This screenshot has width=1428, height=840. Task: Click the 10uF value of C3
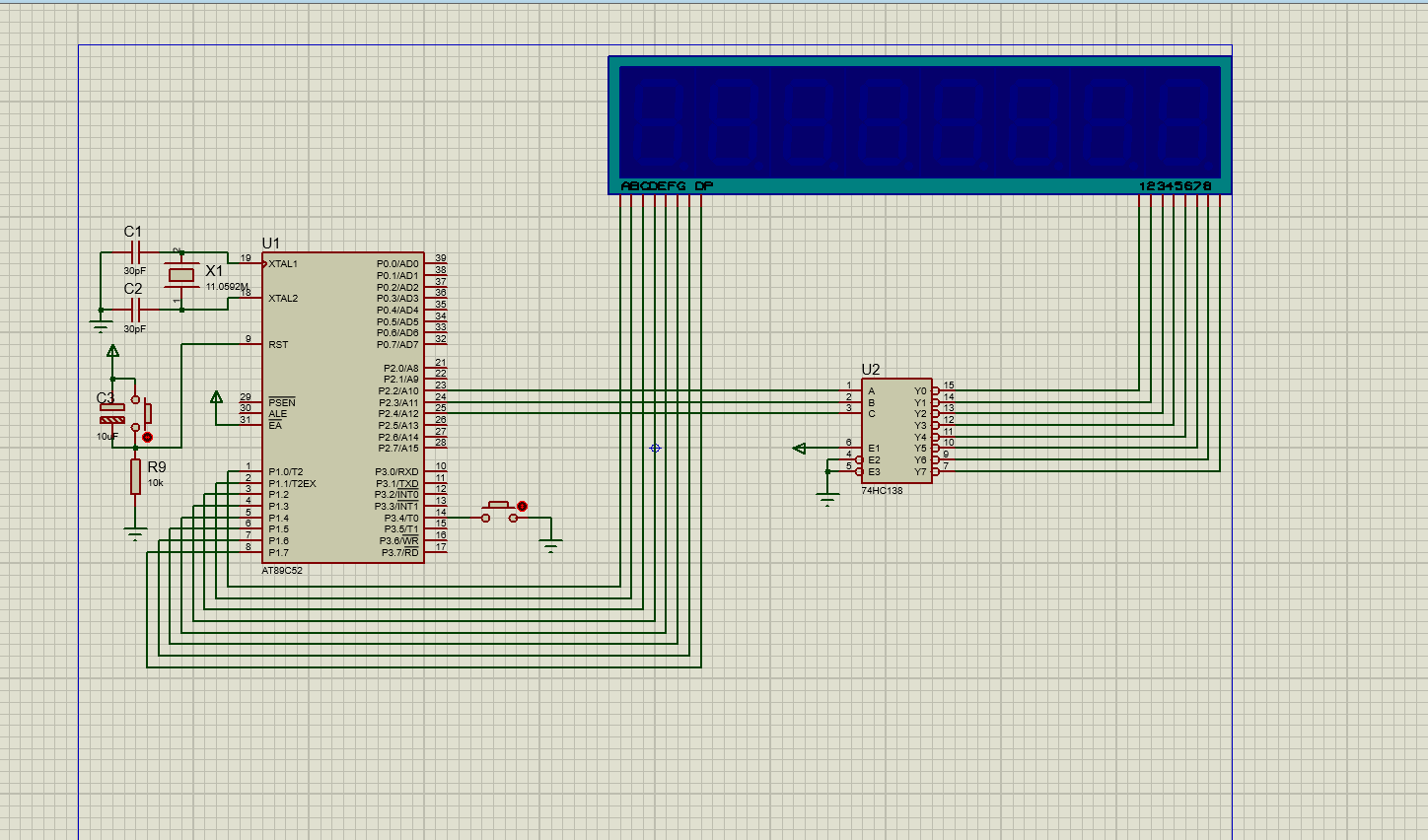tap(107, 436)
